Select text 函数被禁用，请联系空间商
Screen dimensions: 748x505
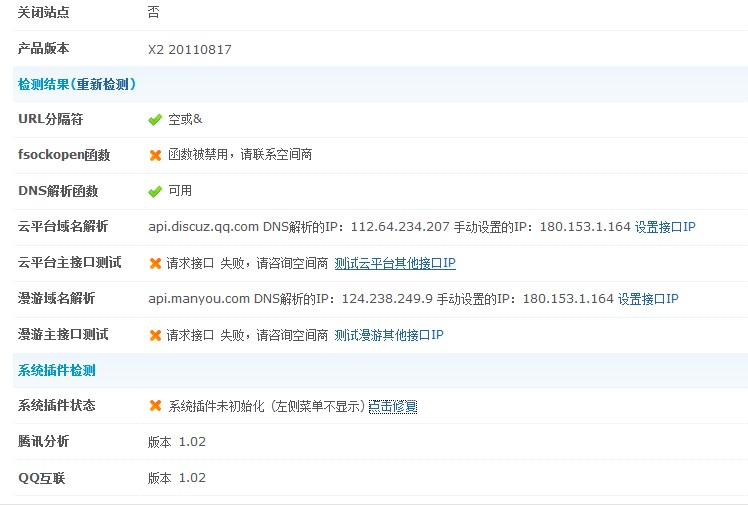tap(240, 155)
